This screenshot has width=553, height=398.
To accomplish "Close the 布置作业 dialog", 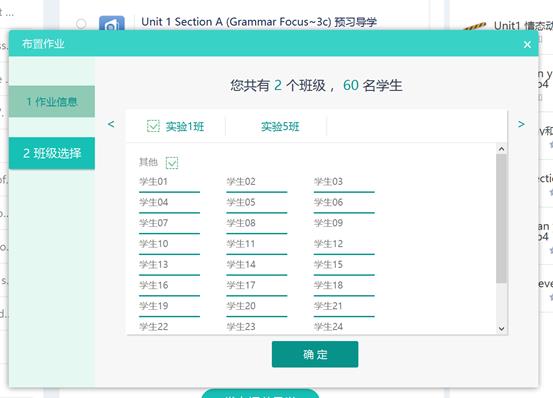I will 527,44.
